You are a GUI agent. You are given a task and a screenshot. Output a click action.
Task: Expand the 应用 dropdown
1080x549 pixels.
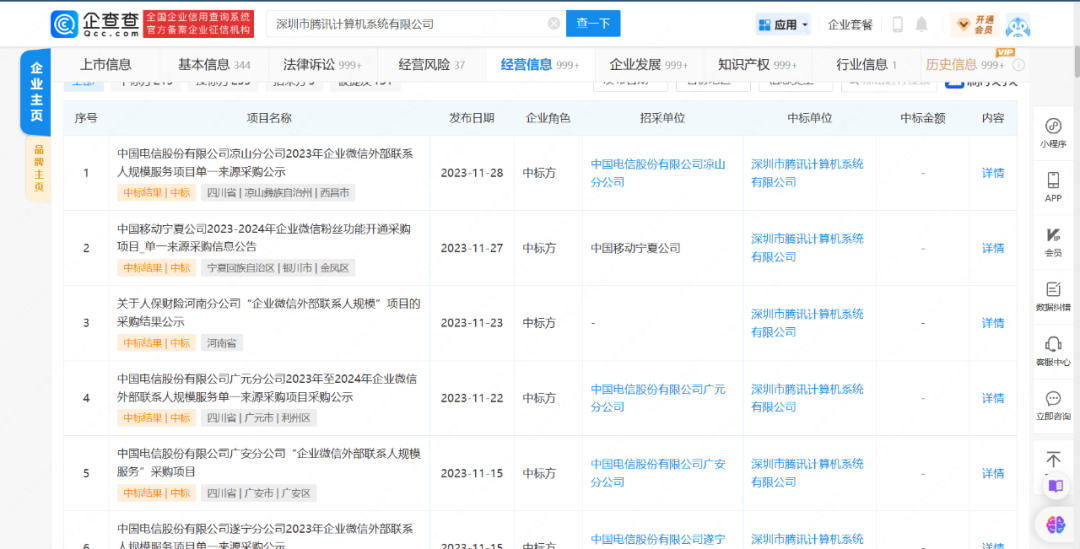pyautogui.click(x=783, y=25)
